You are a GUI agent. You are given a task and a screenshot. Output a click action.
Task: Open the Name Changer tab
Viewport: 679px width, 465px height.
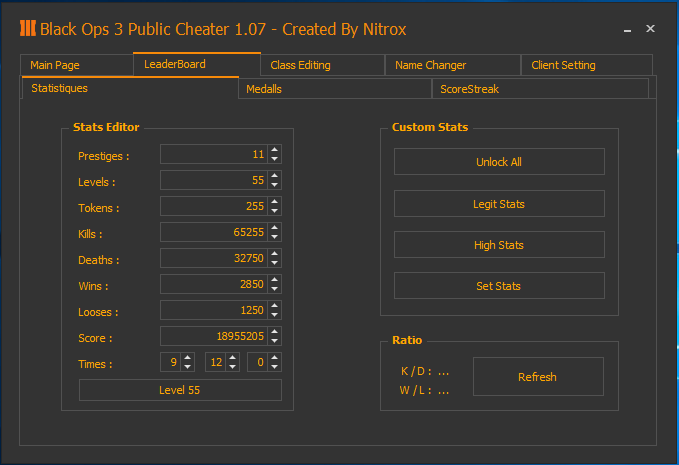click(x=453, y=65)
